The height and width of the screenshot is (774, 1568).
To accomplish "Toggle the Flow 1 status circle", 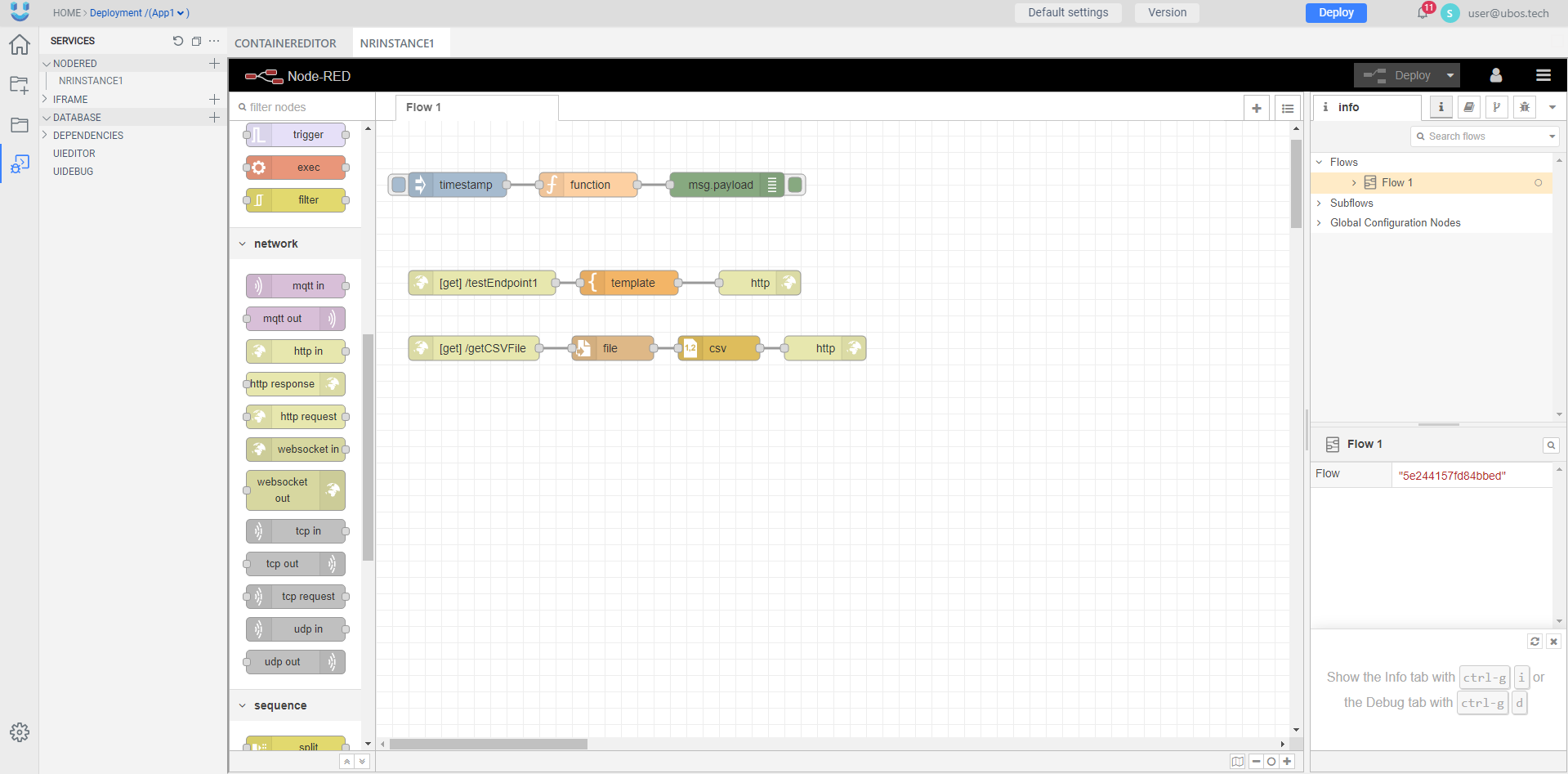I will coord(1539,183).
